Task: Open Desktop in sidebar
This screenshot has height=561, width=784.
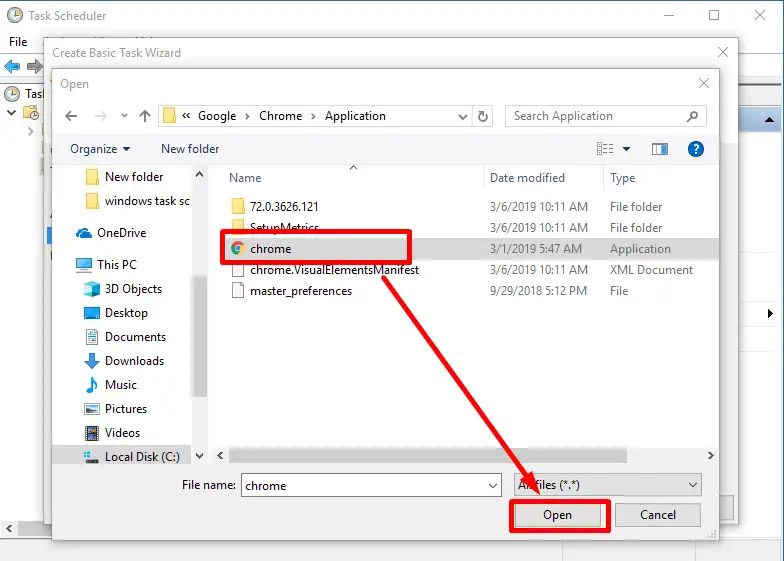Action: [116, 313]
